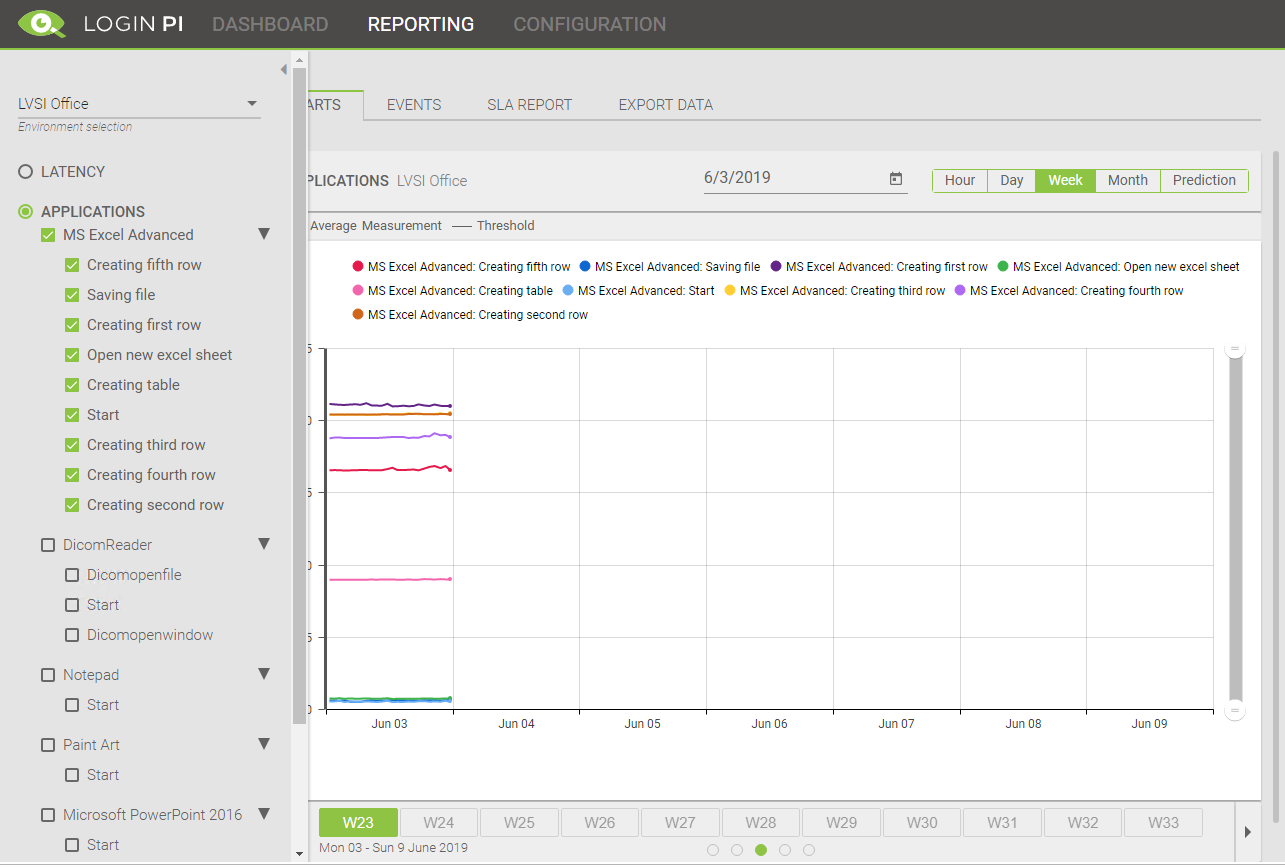Toggle legend dot for Creating first row
The height and width of the screenshot is (867, 1285).
point(776,267)
